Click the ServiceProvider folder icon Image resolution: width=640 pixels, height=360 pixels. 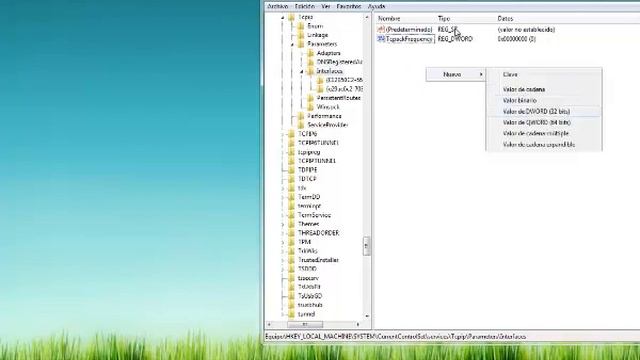pyautogui.click(x=301, y=125)
